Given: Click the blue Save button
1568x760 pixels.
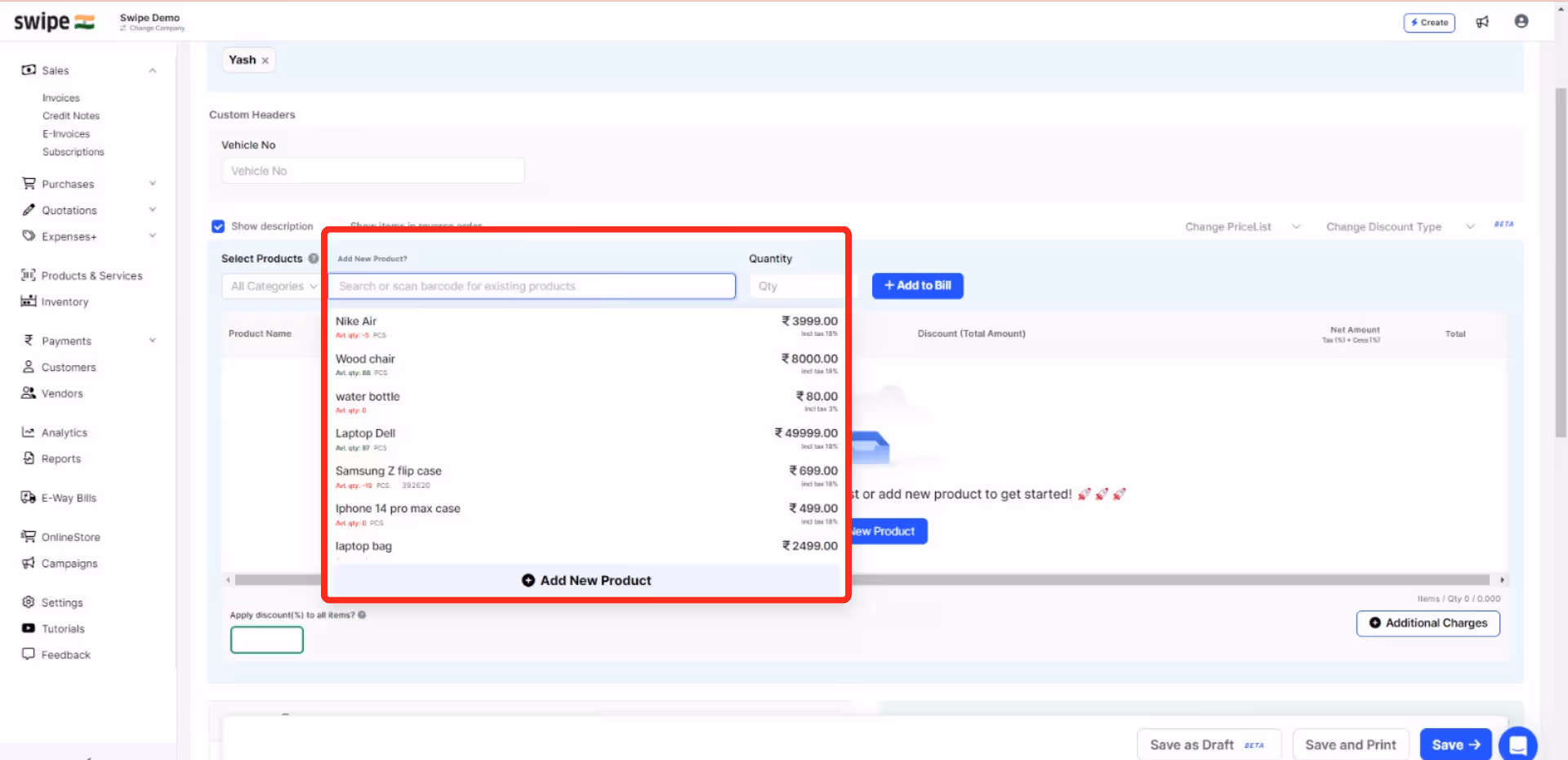Looking at the screenshot, I should coord(1455,744).
